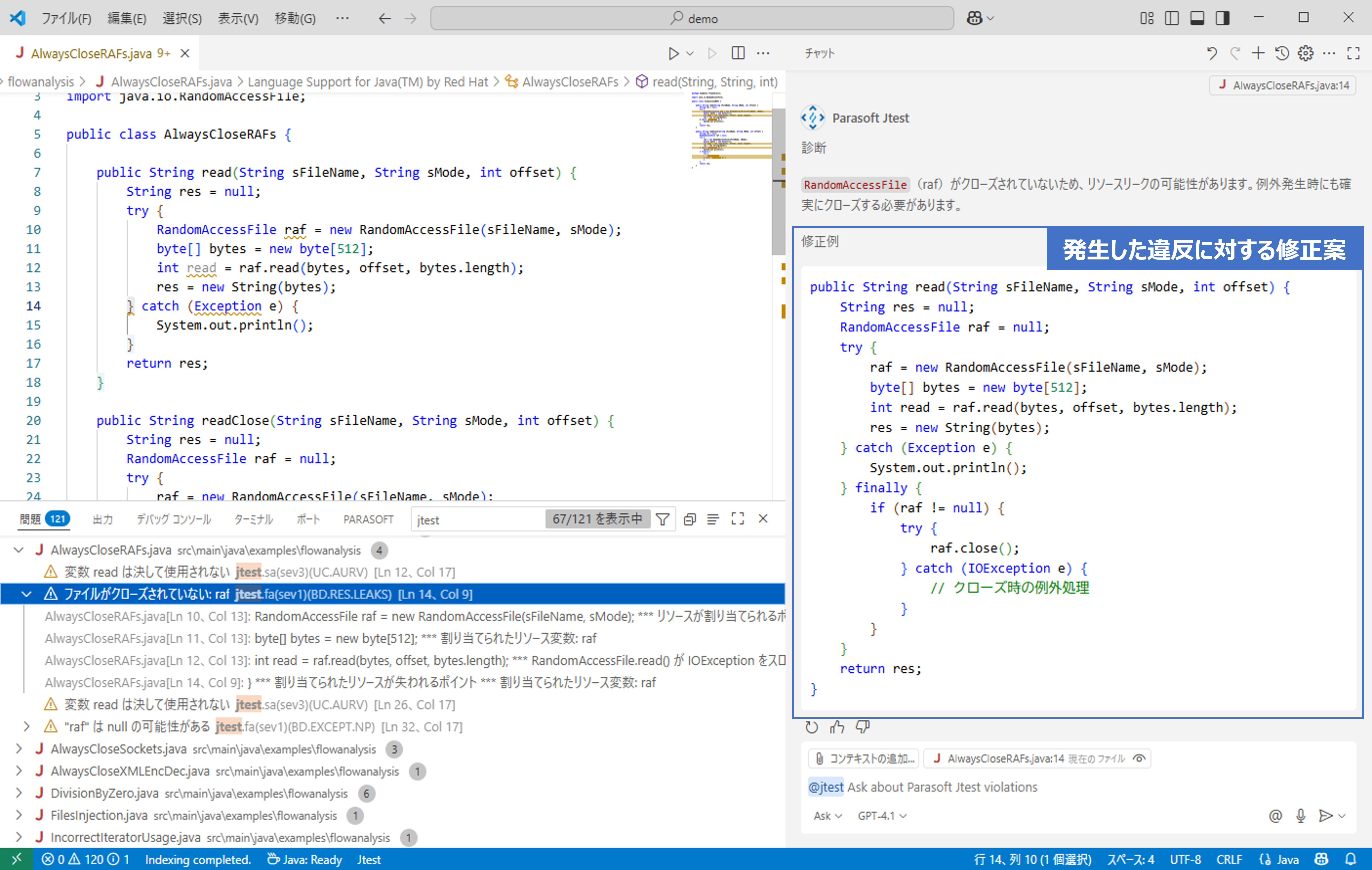Click the chat history clock icon

click(x=1282, y=54)
